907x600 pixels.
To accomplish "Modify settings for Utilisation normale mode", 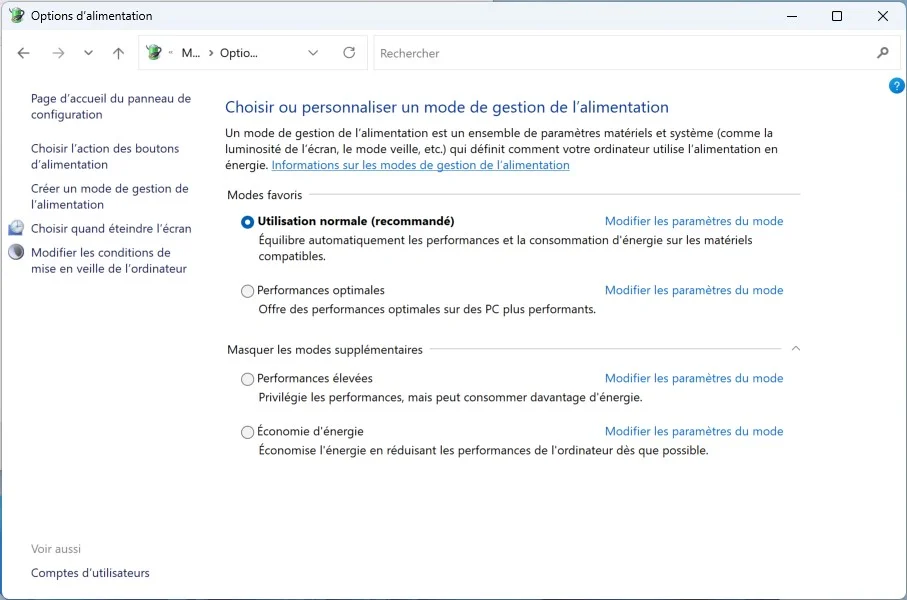I will pos(694,221).
